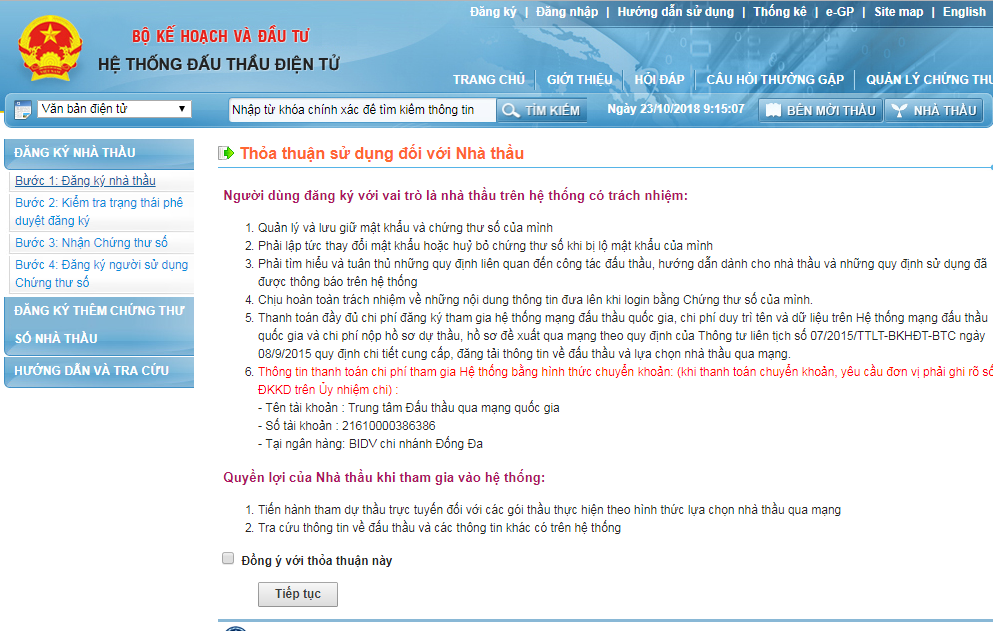This screenshot has width=993, height=631.
Task: Open the HỎI ĐÁP menu
Action: pos(659,80)
